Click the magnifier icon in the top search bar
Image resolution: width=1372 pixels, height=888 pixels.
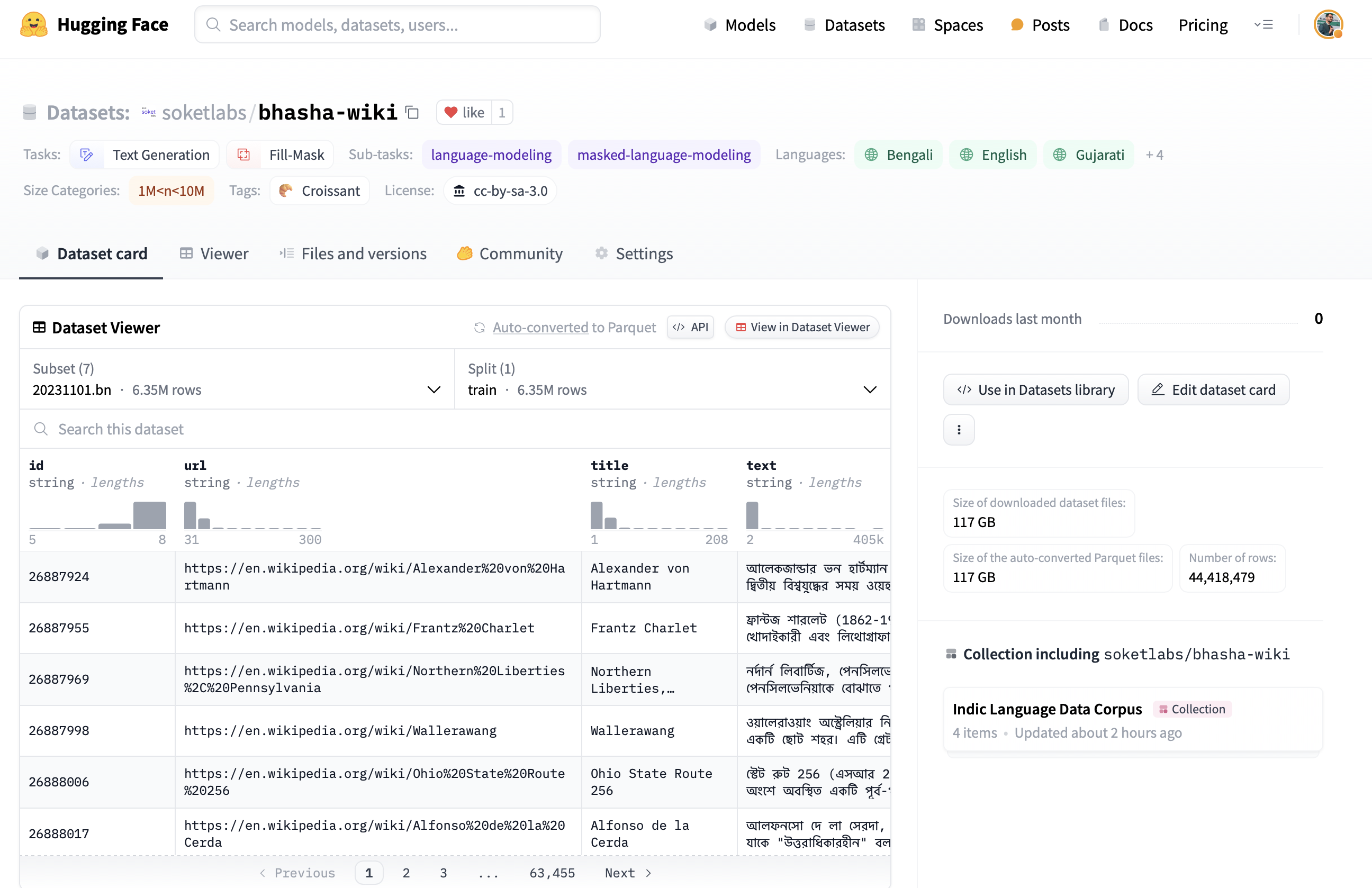(x=213, y=25)
